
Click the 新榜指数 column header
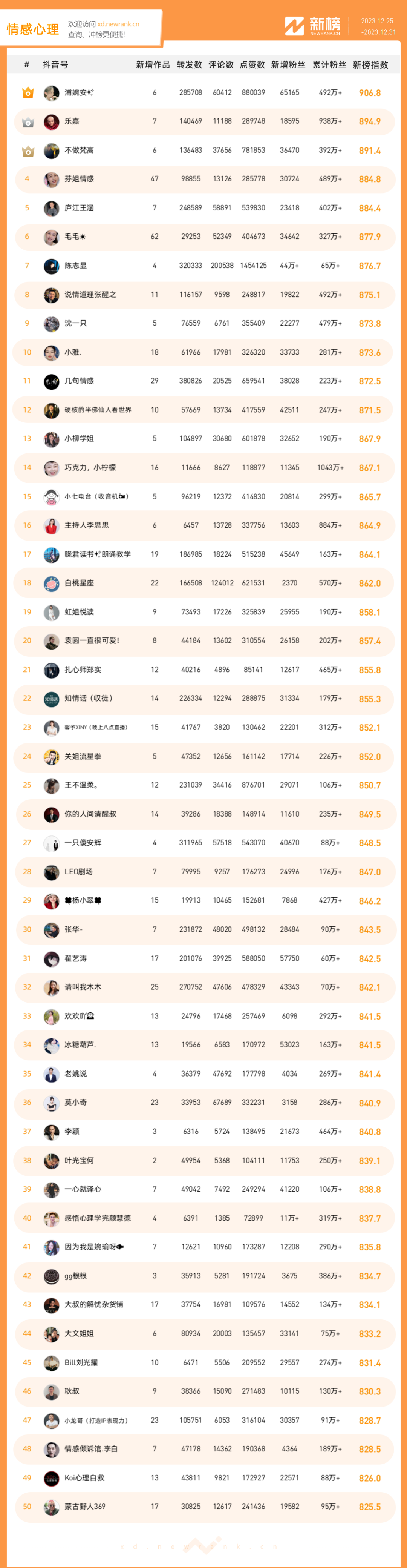(370, 65)
